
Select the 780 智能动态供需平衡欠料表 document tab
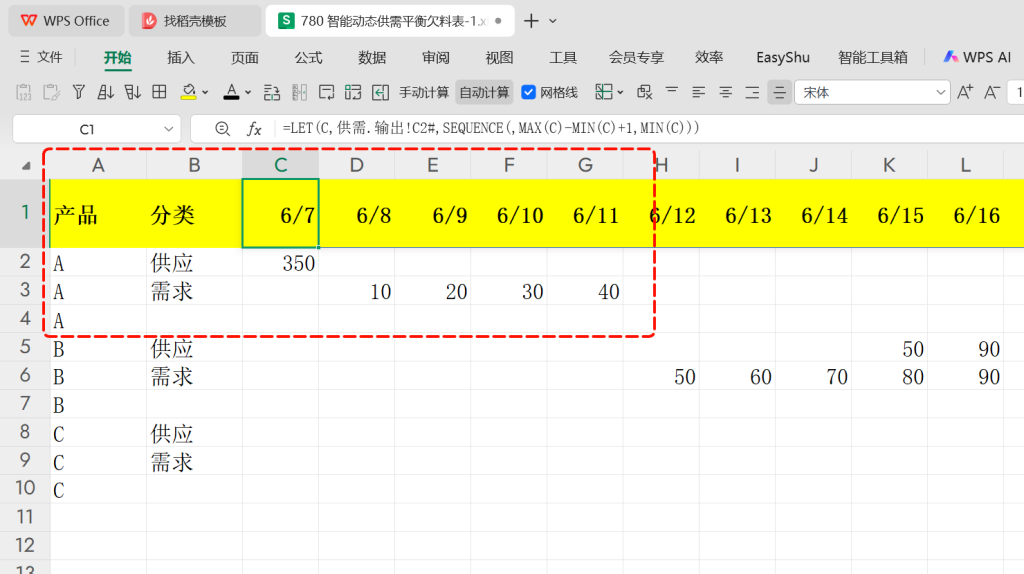pos(391,21)
